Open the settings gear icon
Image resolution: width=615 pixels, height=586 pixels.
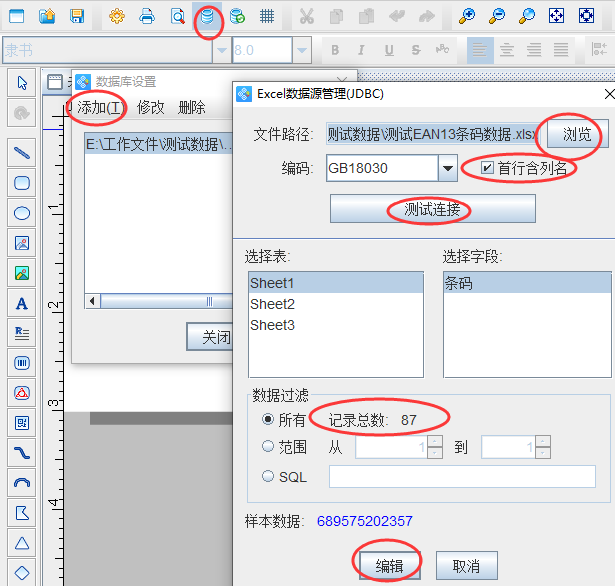pyautogui.click(x=117, y=16)
